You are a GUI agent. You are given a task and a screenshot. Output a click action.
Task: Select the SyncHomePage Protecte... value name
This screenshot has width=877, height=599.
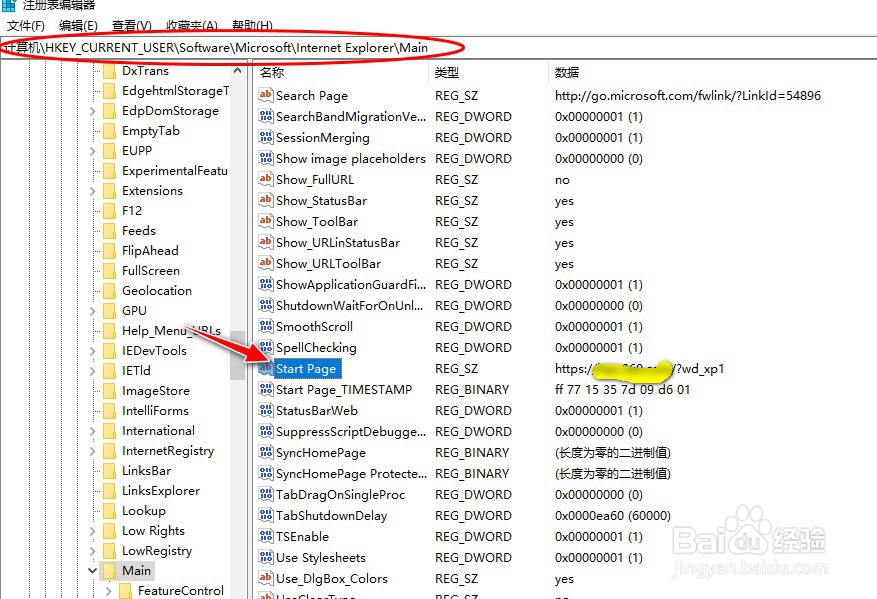tap(351, 474)
